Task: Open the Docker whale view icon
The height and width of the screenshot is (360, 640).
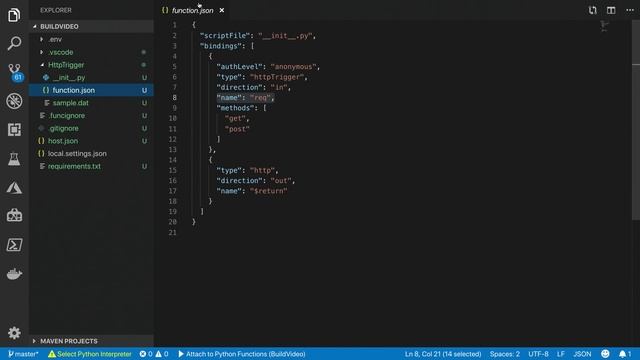Action: click(x=14, y=273)
